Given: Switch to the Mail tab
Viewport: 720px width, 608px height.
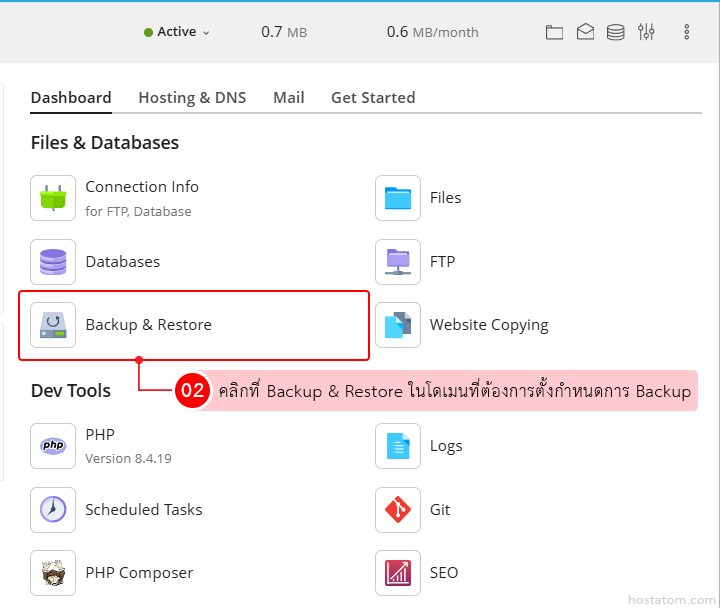Looking at the screenshot, I should pyautogui.click(x=289, y=98).
